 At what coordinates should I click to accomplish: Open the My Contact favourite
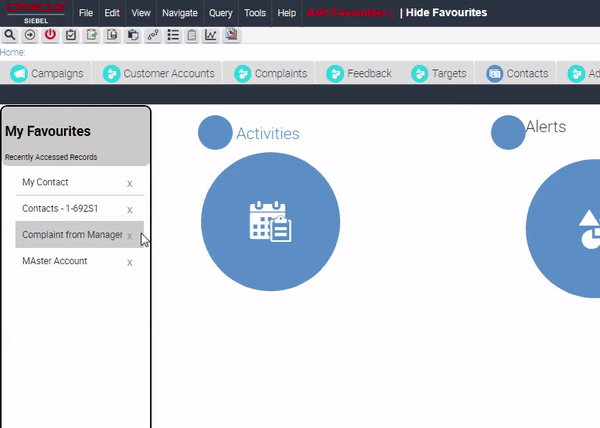[45, 182]
